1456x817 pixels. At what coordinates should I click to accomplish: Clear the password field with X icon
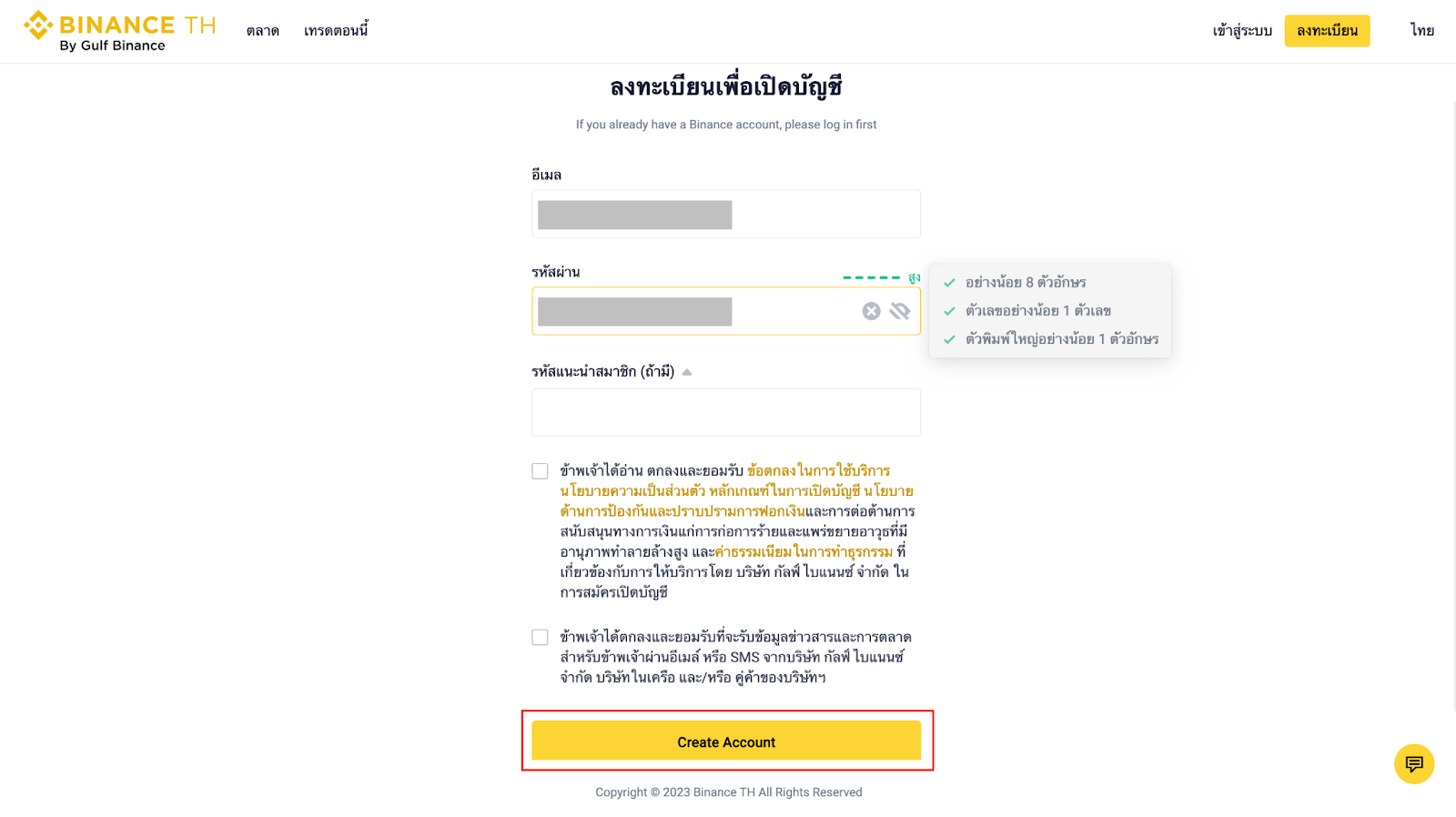pyautogui.click(x=871, y=311)
